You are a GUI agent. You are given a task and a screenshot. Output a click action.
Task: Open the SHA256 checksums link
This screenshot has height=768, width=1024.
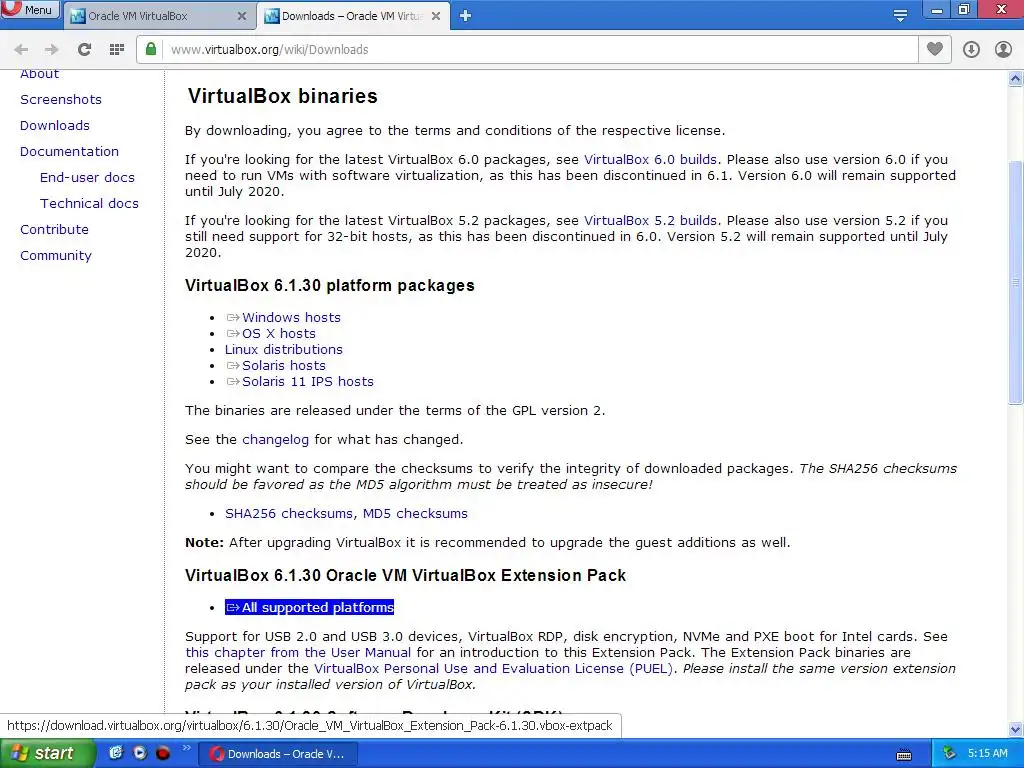(289, 513)
